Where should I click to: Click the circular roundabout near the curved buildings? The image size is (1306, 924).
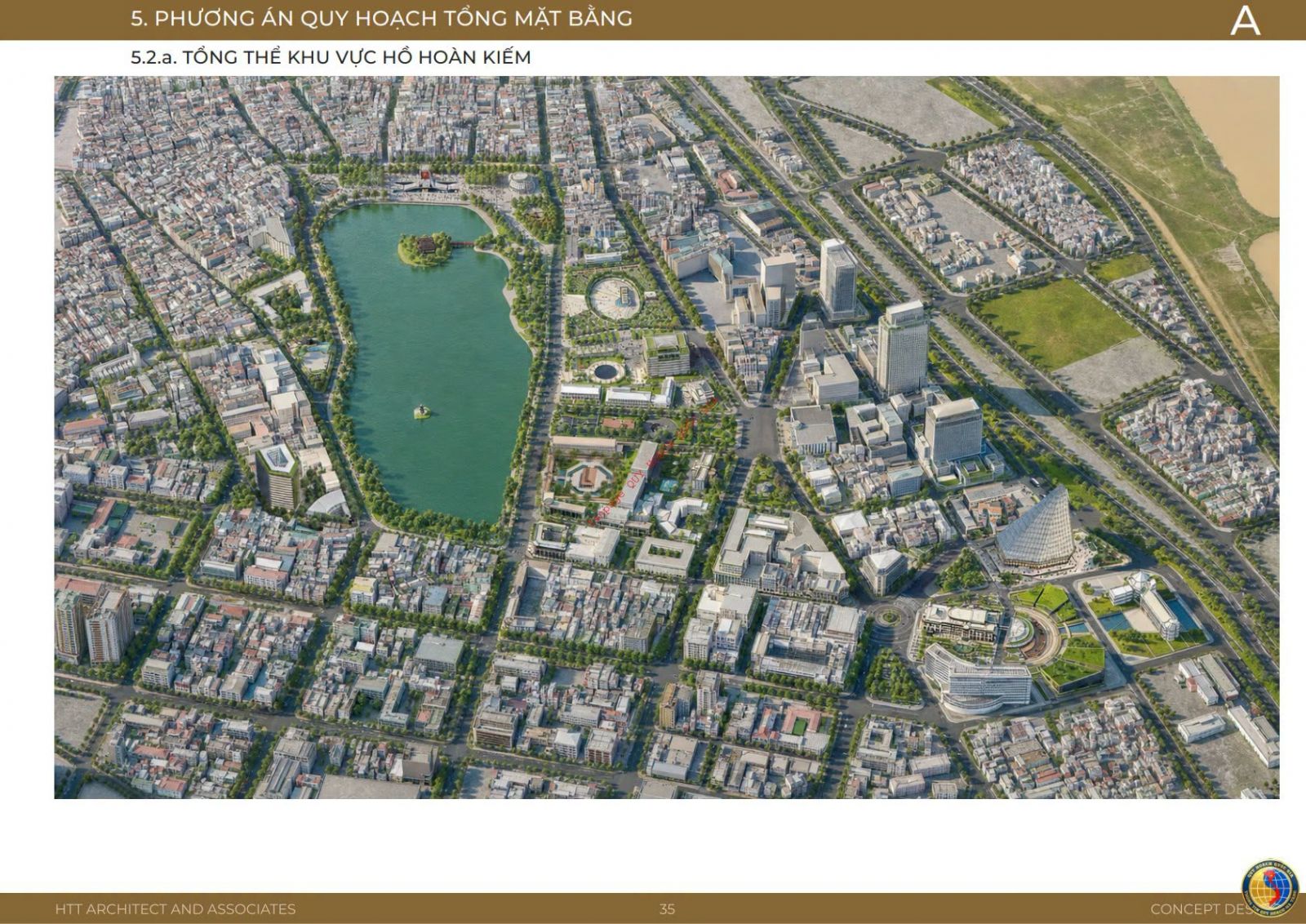(x=886, y=616)
